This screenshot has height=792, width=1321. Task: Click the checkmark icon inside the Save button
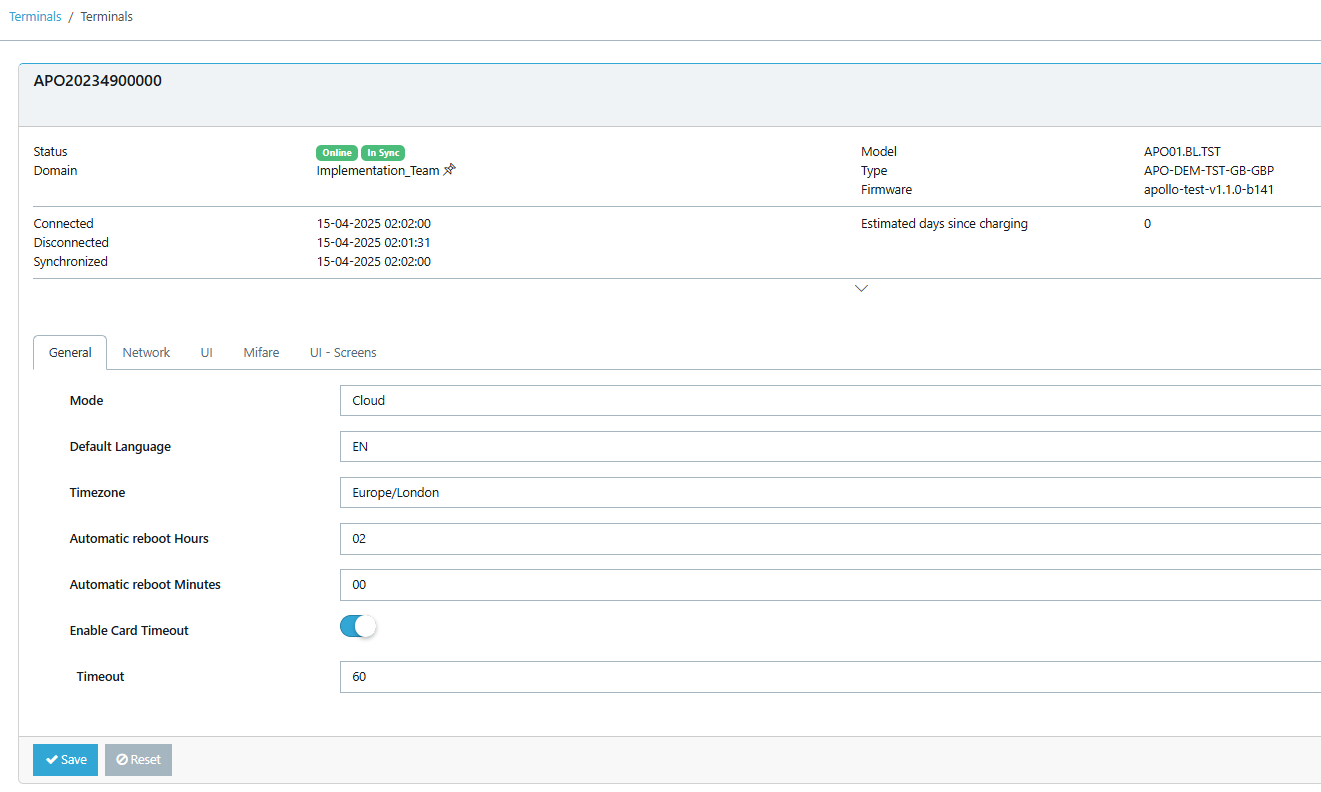(51, 760)
